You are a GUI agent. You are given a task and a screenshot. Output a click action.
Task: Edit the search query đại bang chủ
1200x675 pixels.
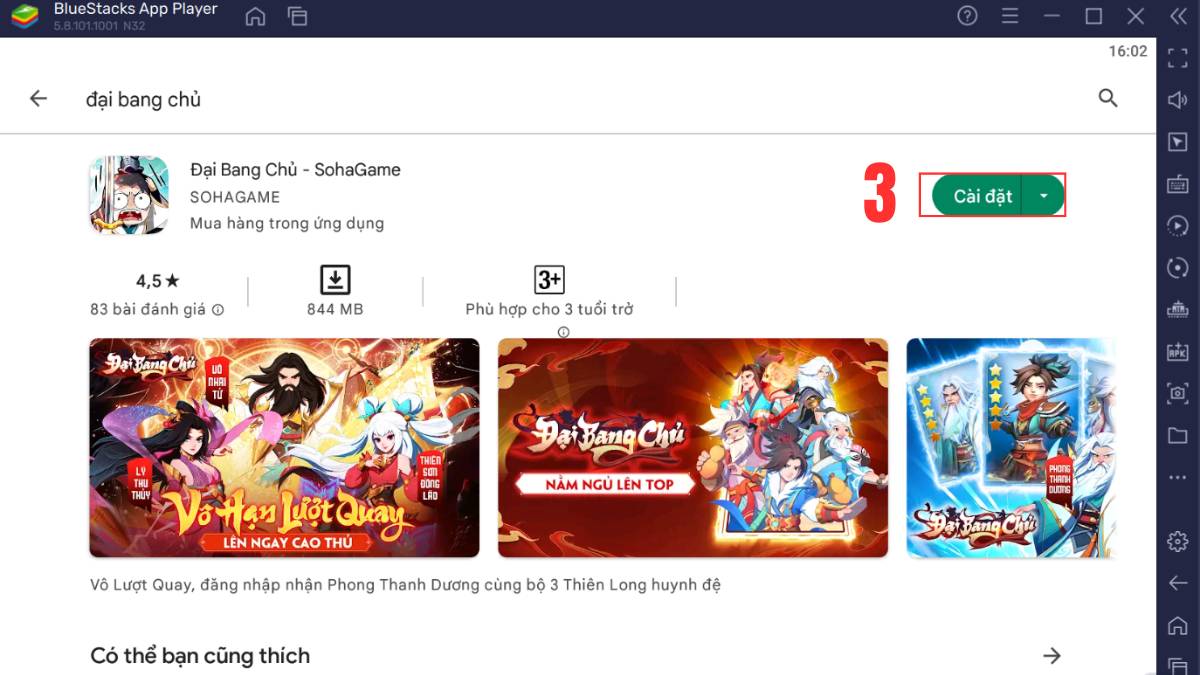coord(143,99)
